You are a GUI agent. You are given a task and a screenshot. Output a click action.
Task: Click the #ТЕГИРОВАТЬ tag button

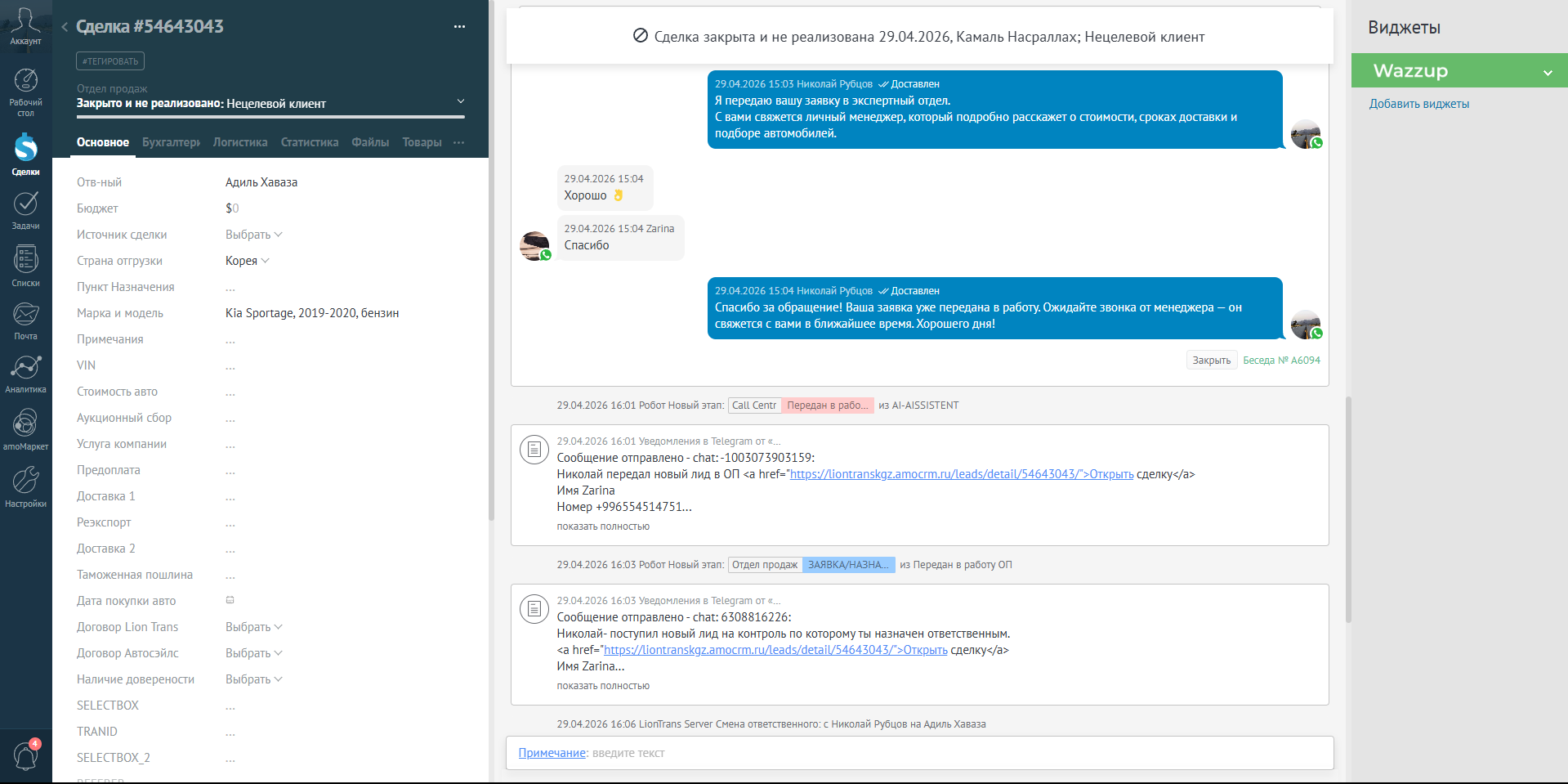pos(110,61)
